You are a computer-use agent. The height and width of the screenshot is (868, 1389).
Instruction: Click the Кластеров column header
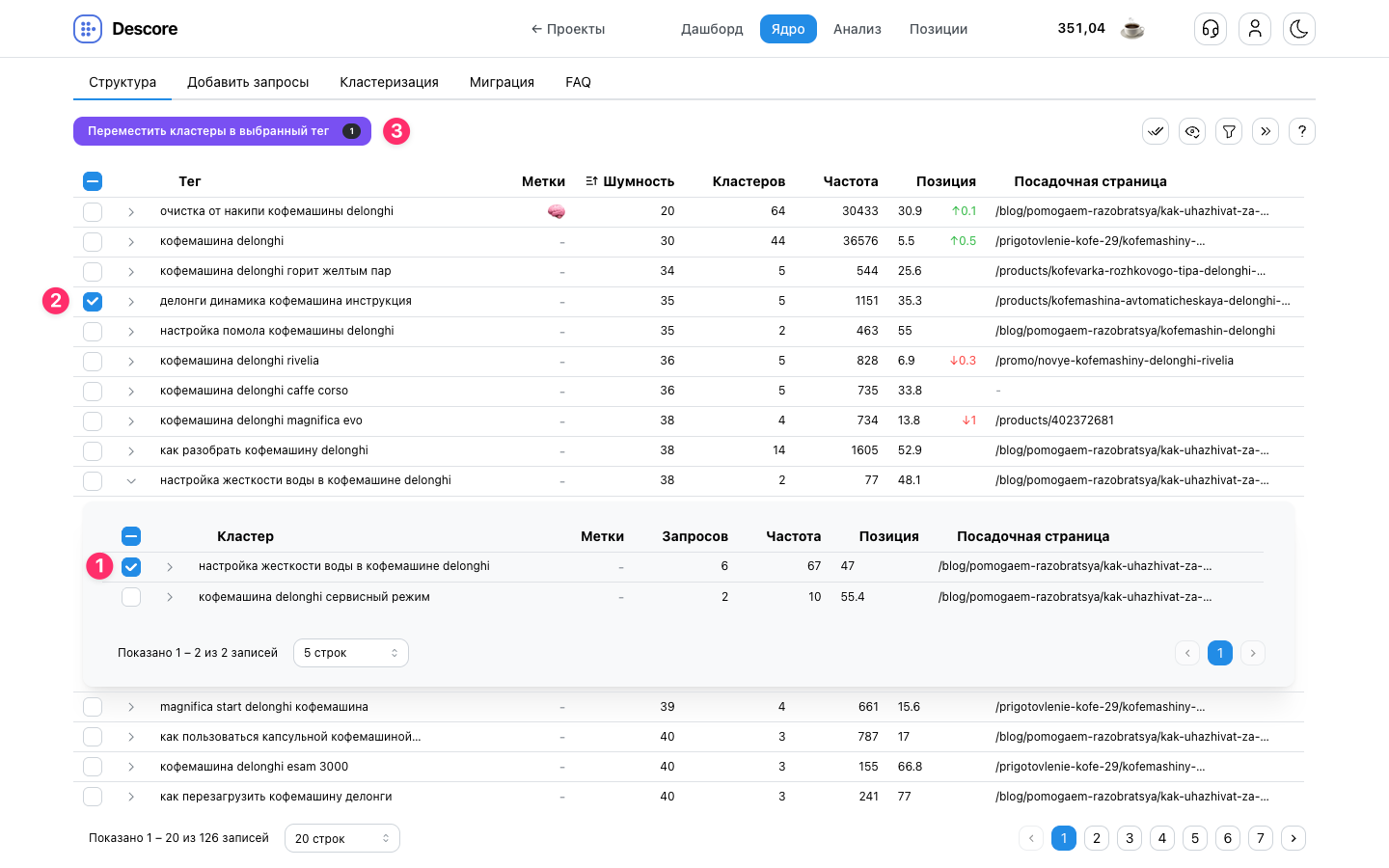(749, 181)
